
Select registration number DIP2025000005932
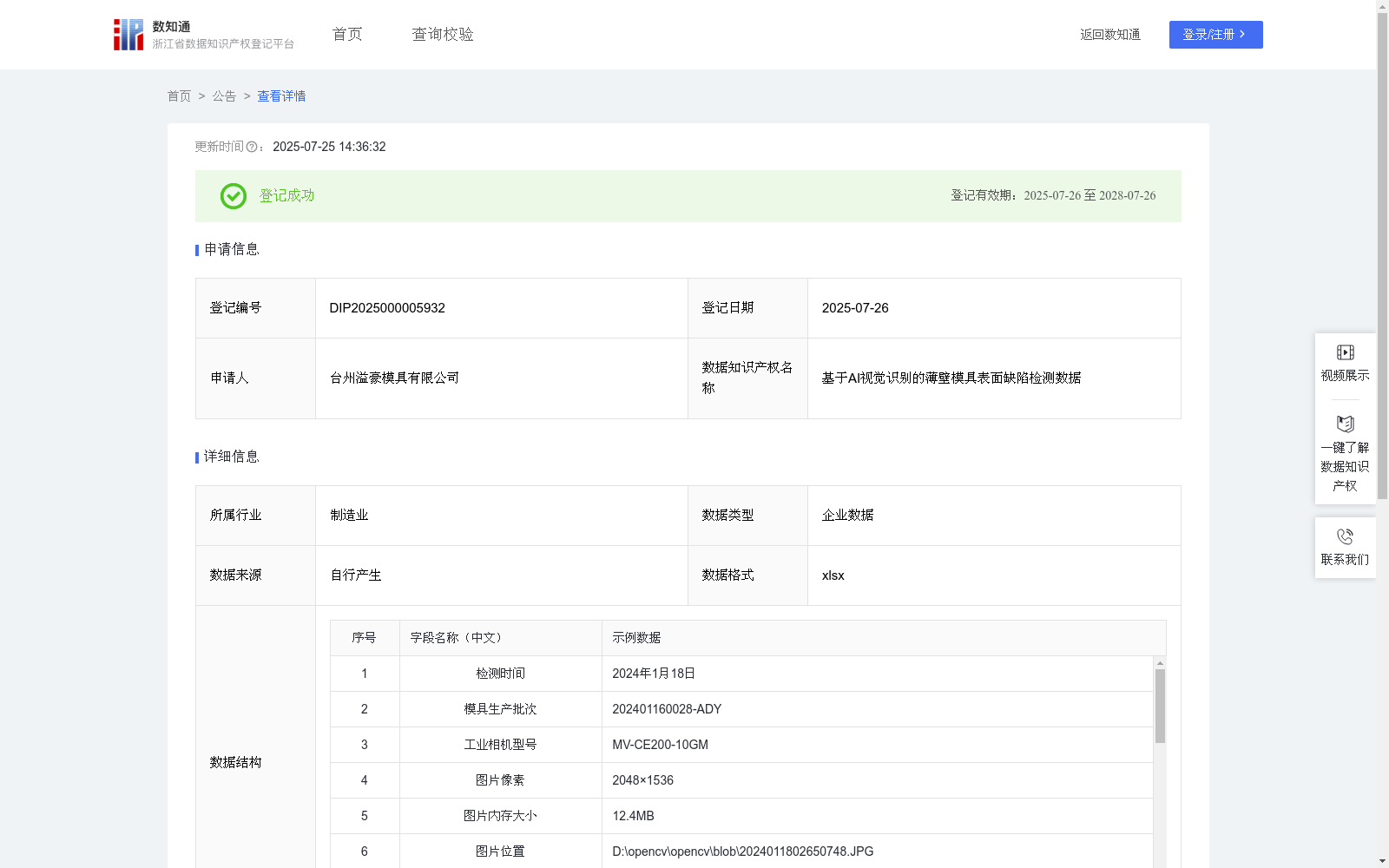coord(387,308)
